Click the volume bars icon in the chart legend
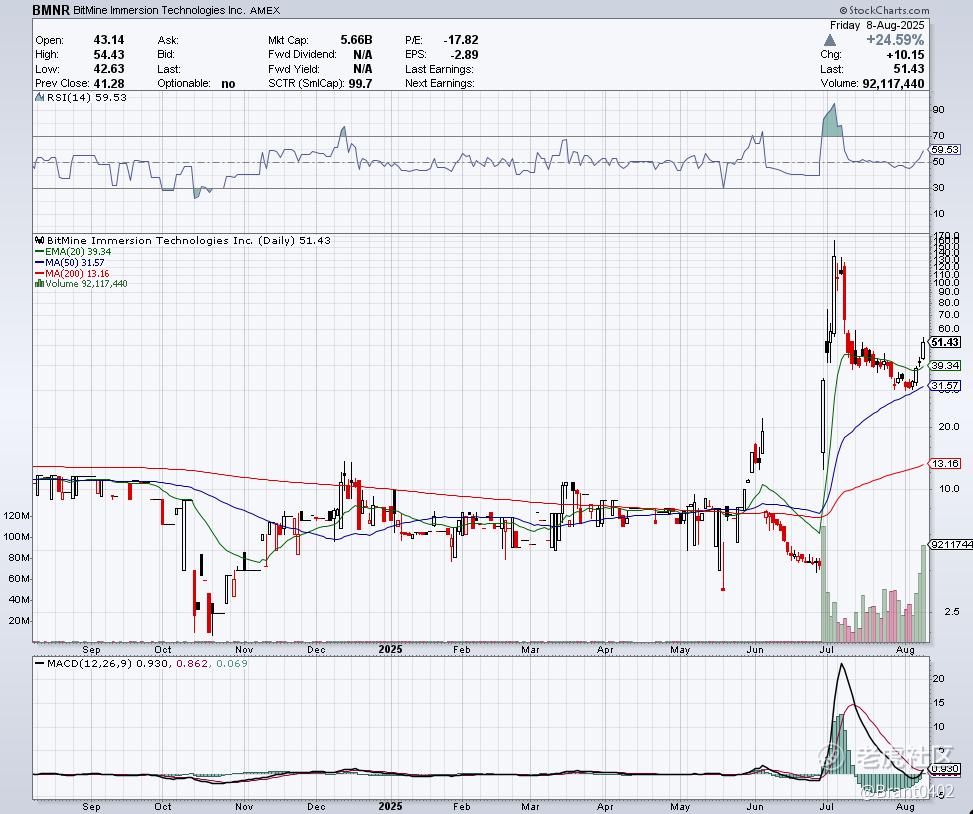The width and height of the screenshot is (973, 814). pos(39,284)
